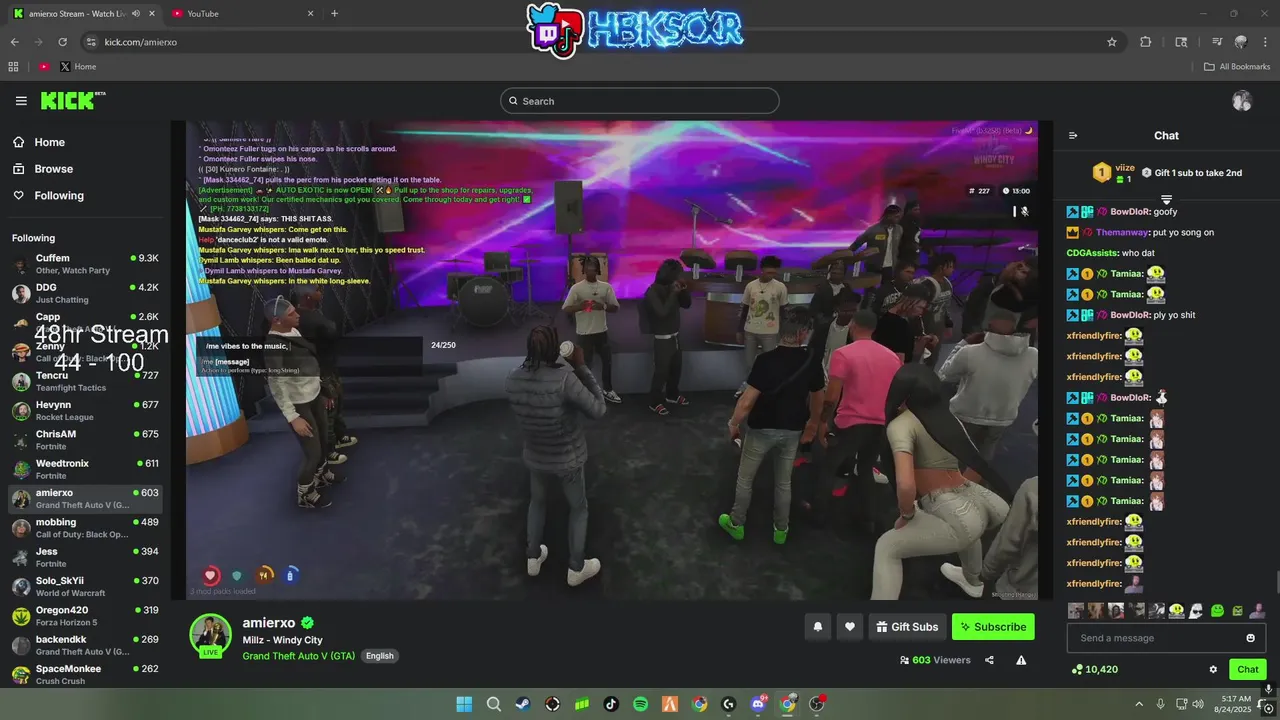Select the DDG channel in Following list
This screenshot has height=720, width=1280.
pos(85,293)
